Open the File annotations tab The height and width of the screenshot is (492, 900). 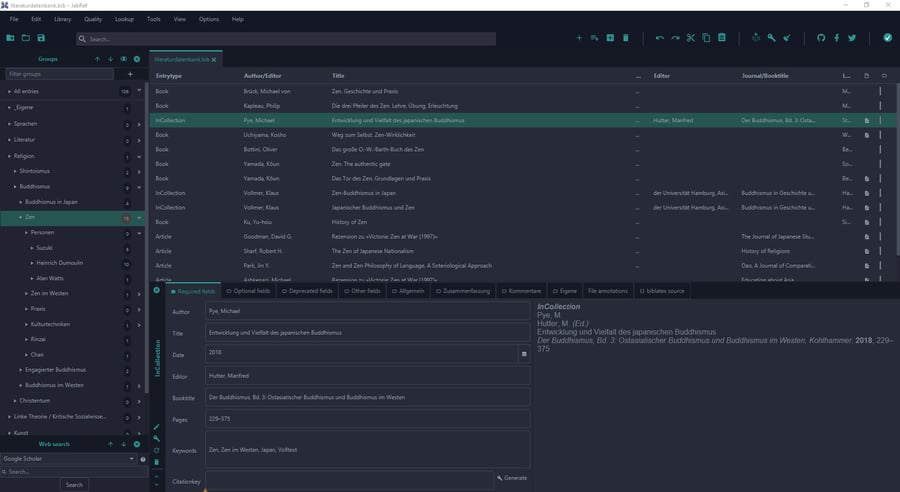pyautogui.click(x=607, y=291)
